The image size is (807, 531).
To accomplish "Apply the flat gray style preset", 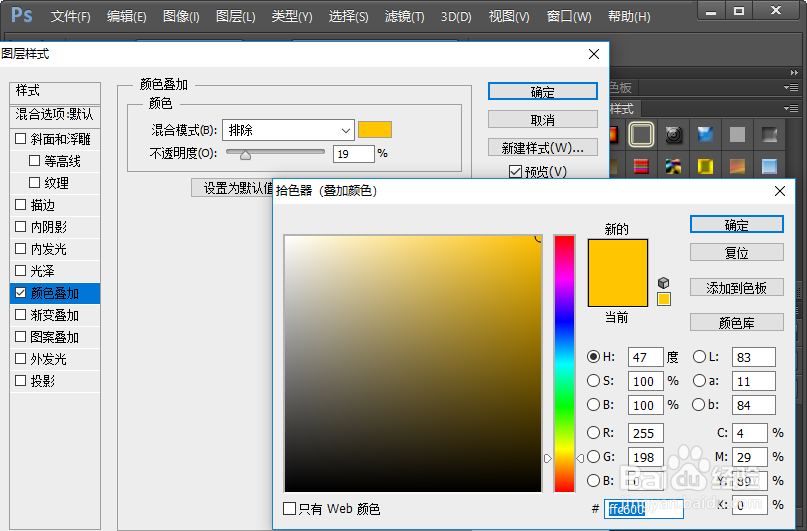I will (x=737, y=135).
